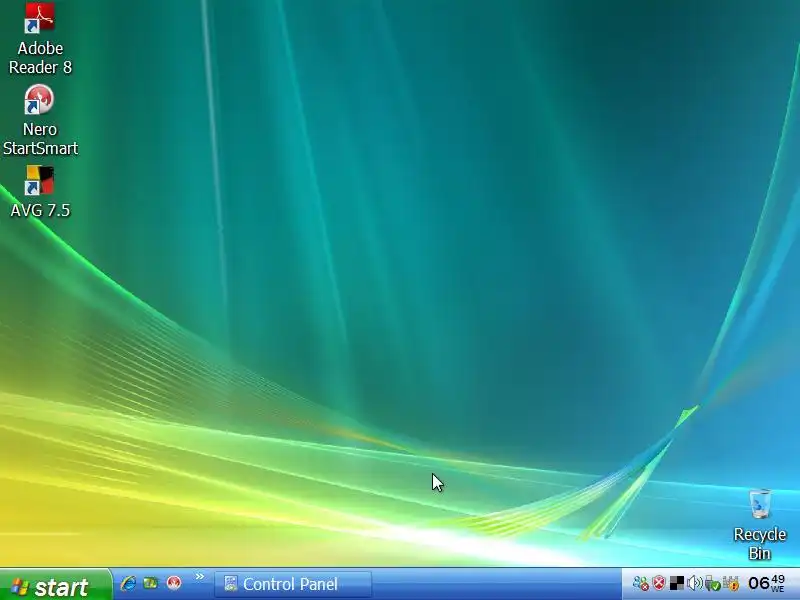Open the red security shield alert tray icon

coord(659,583)
